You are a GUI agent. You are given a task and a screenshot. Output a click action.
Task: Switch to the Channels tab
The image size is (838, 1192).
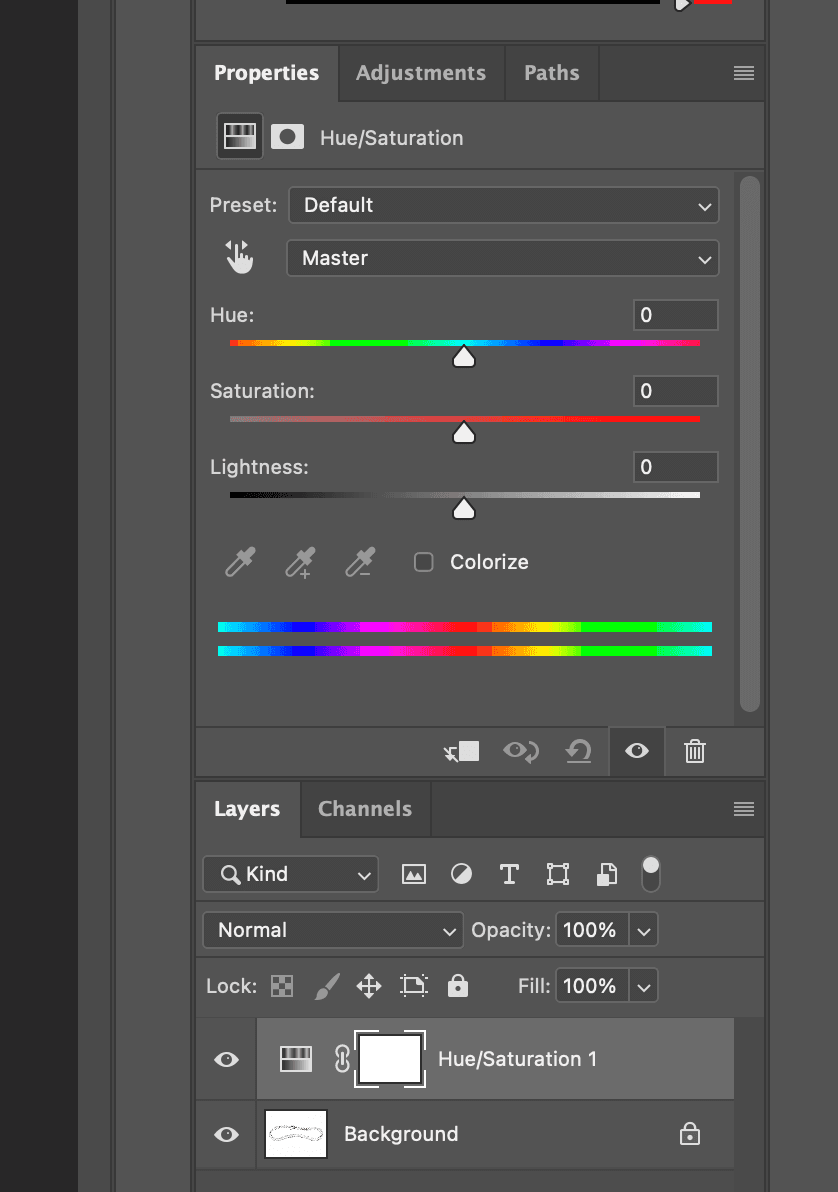(365, 809)
